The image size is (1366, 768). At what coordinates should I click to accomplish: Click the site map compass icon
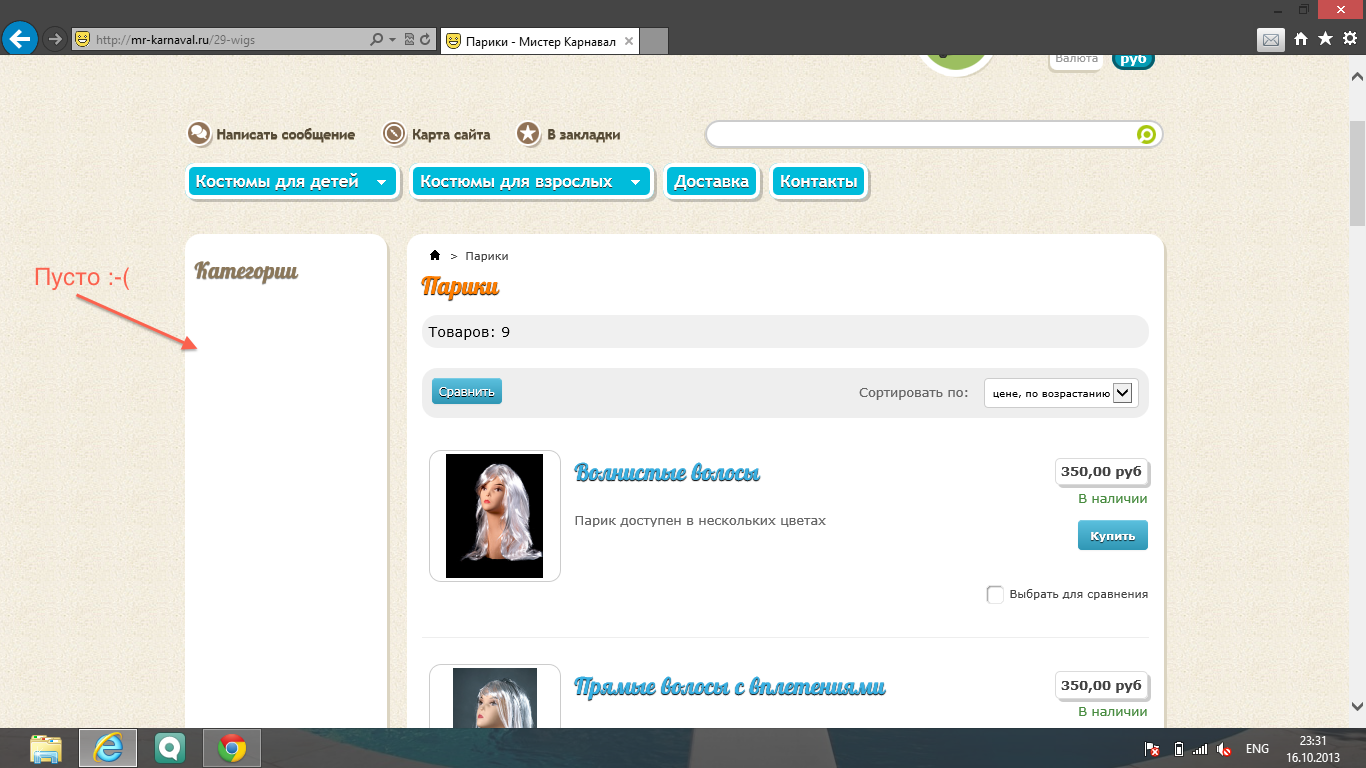tap(395, 134)
